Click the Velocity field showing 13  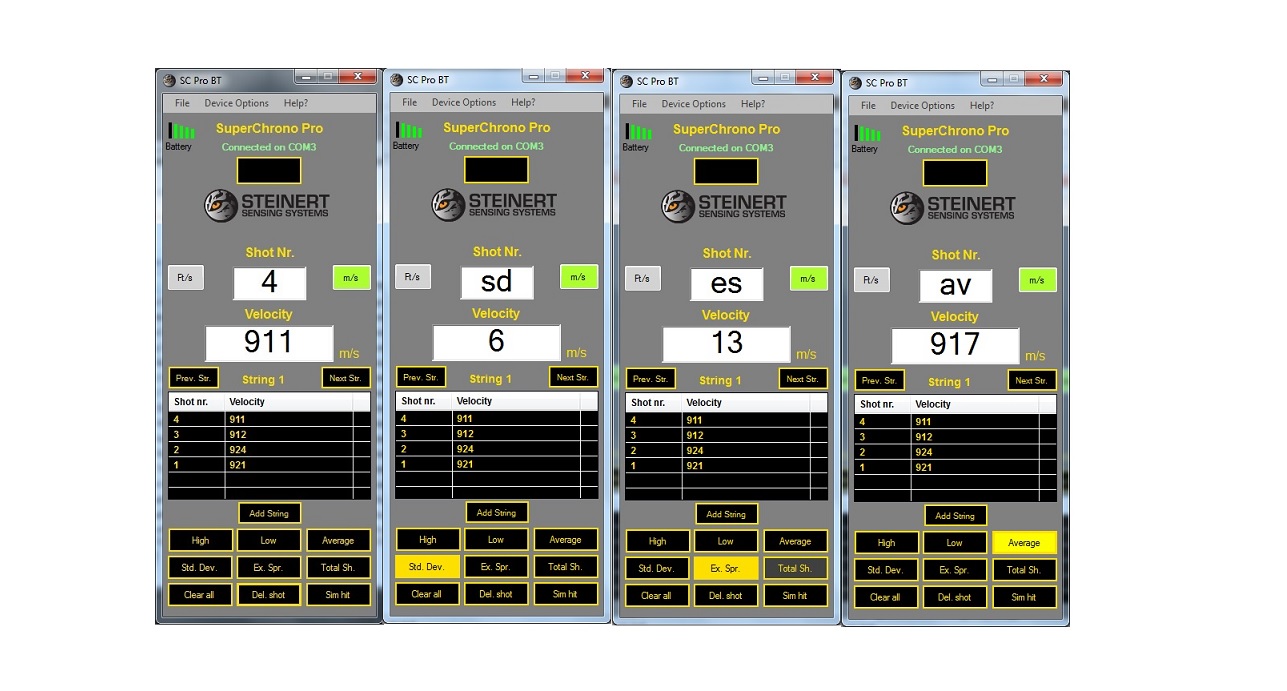click(x=726, y=344)
